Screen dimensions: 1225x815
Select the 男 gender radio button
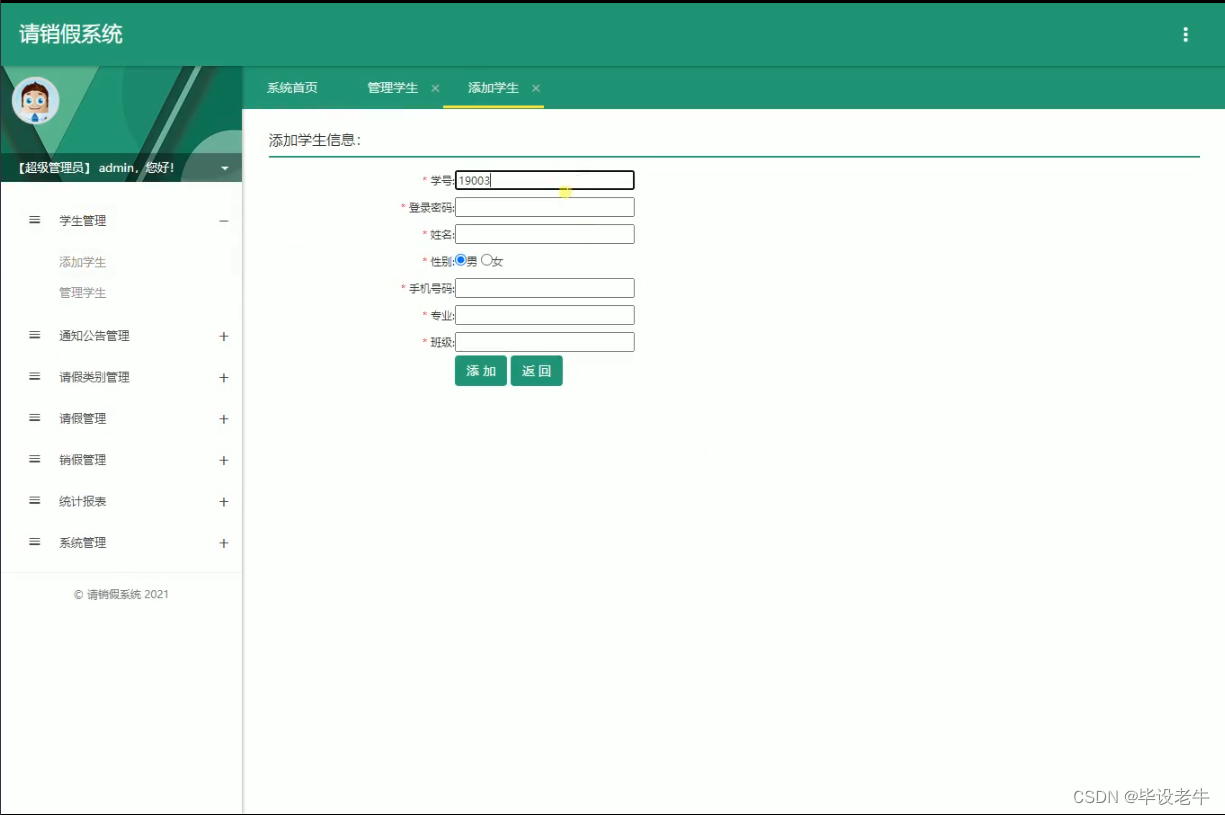pos(461,260)
